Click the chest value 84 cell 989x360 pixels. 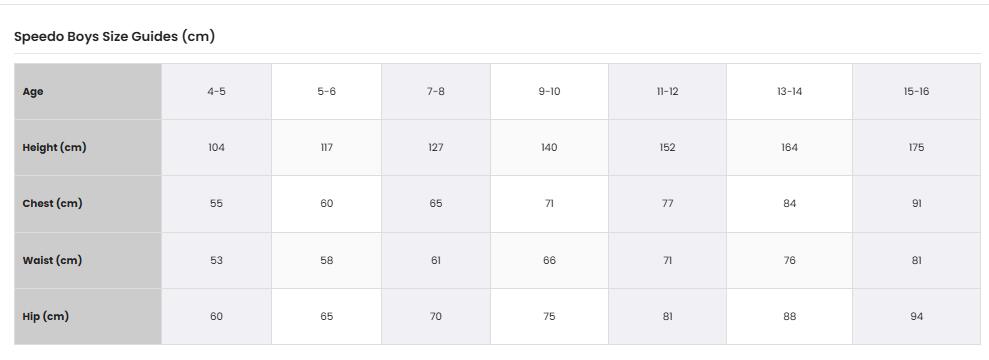point(790,204)
